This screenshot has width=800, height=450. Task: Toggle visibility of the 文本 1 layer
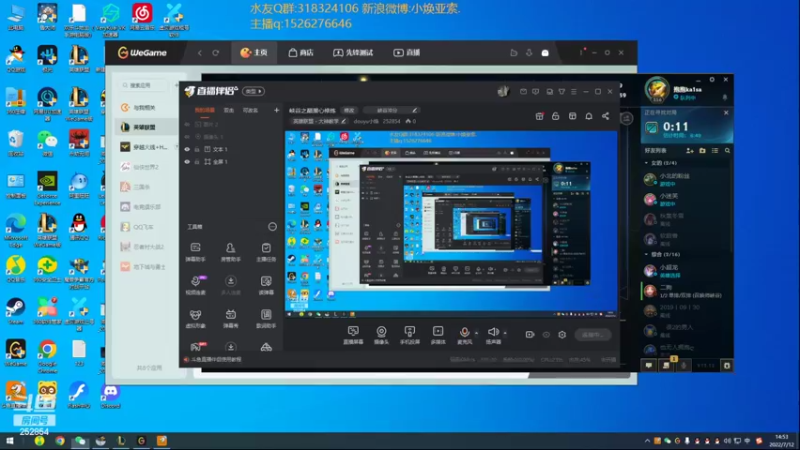(187, 149)
